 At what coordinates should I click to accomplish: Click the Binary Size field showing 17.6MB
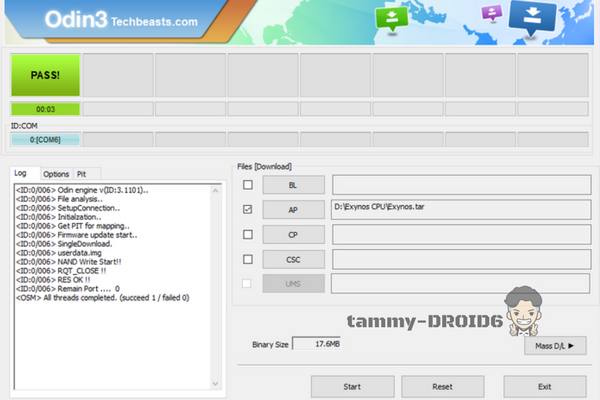coord(316,344)
